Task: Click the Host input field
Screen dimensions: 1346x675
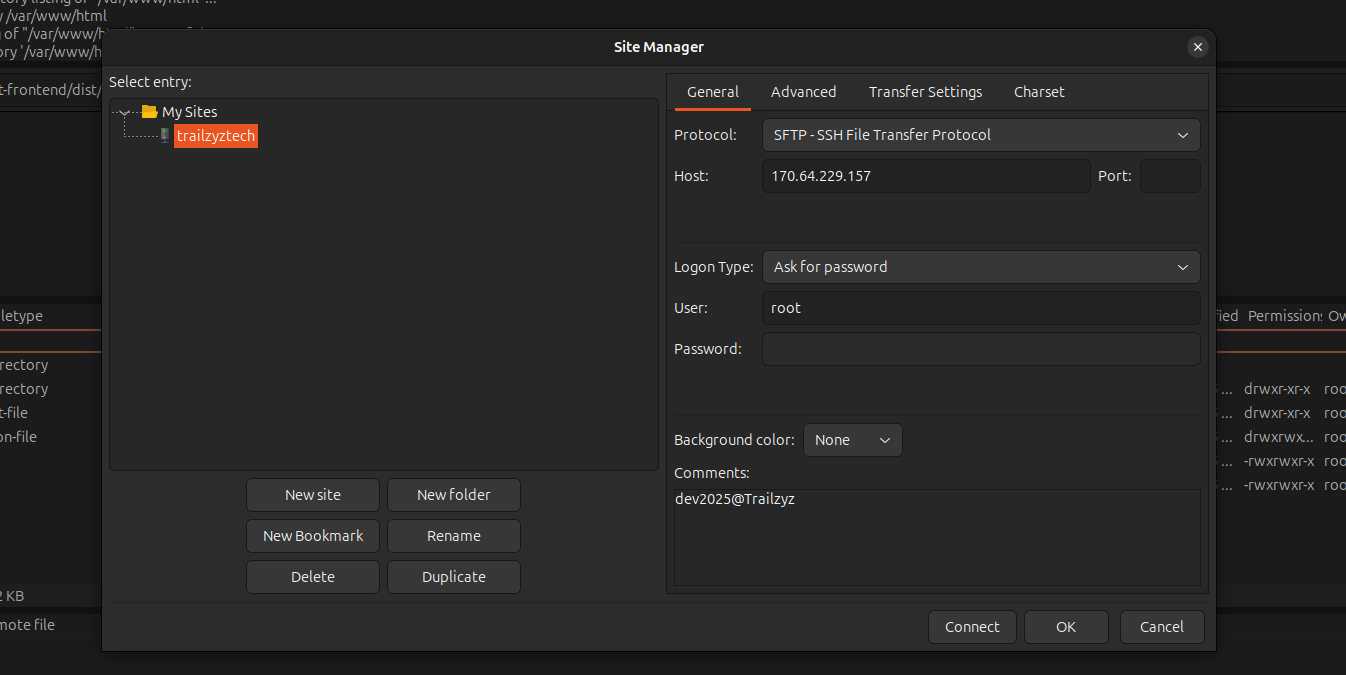Action: coord(926,176)
